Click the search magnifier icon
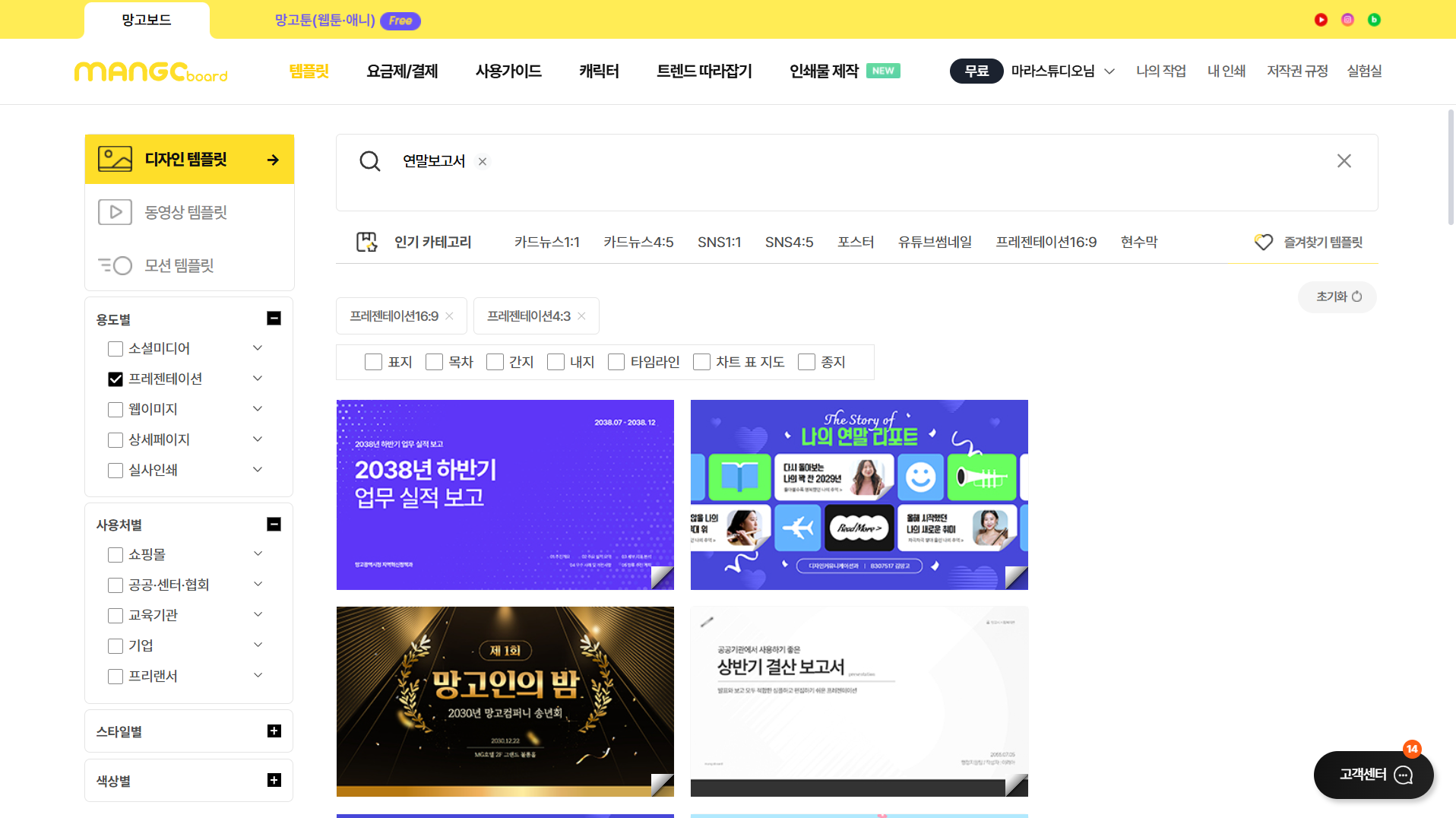Viewport: 1456px width, 818px height. (x=370, y=161)
